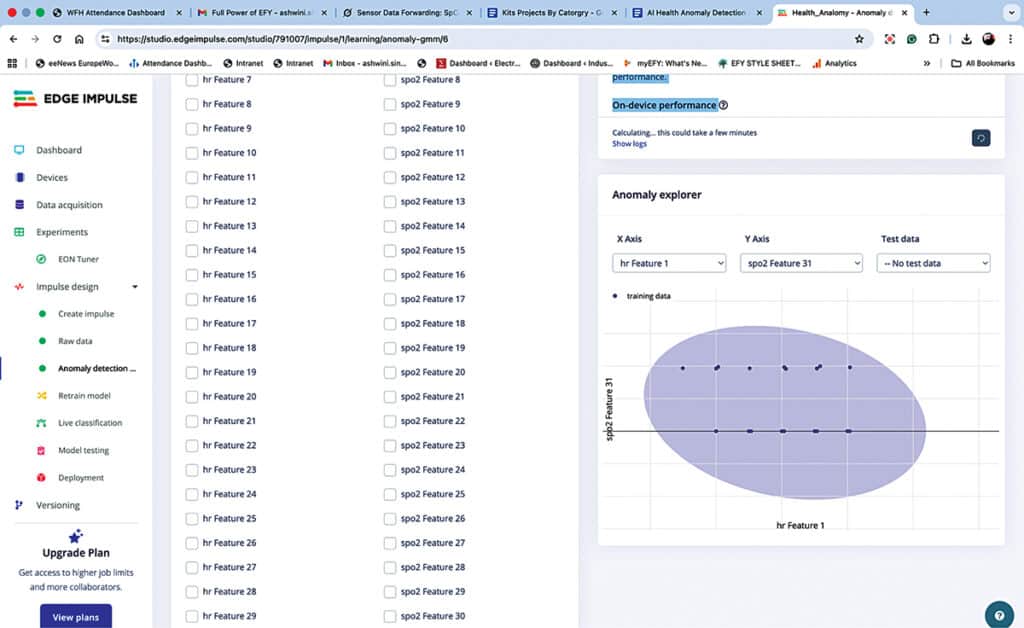Open the X Axis dropdown showing hr Feature 1
The height and width of the screenshot is (628, 1024).
tap(668, 262)
